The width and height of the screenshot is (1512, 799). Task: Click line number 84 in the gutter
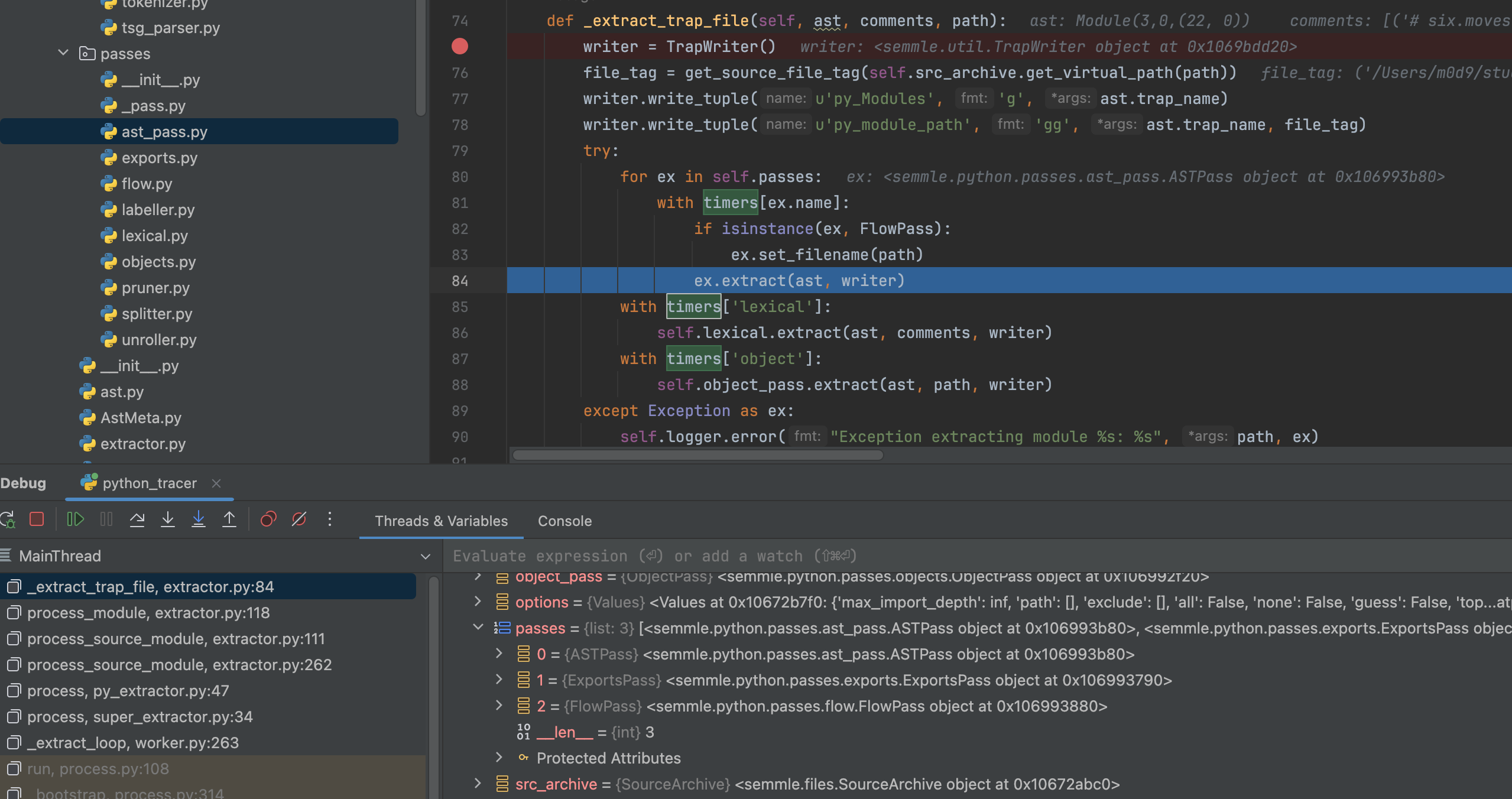click(459, 281)
